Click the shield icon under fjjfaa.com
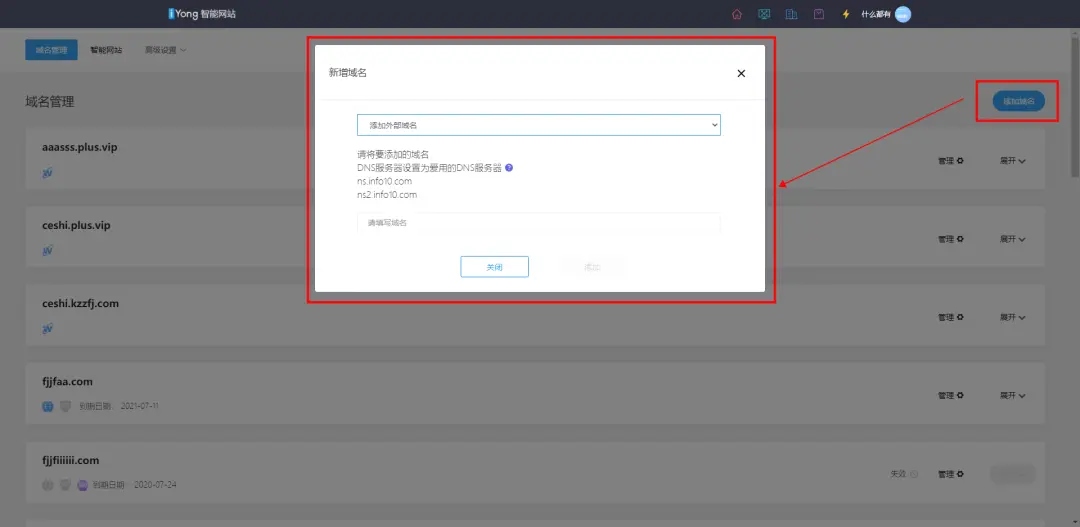Image resolution: width=1080 pixels, height=527 pixels. pos(65,407)
